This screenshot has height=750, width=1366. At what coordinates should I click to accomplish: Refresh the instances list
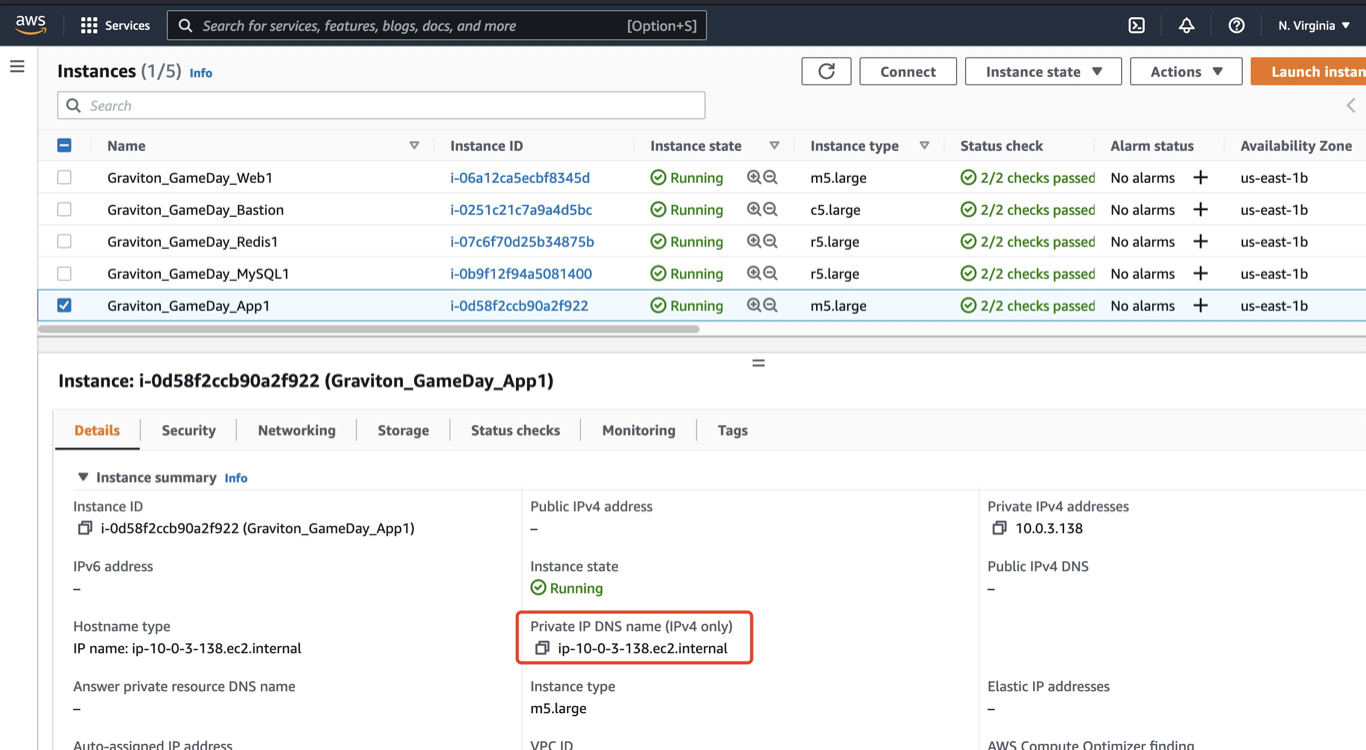[x=826, y=71]
